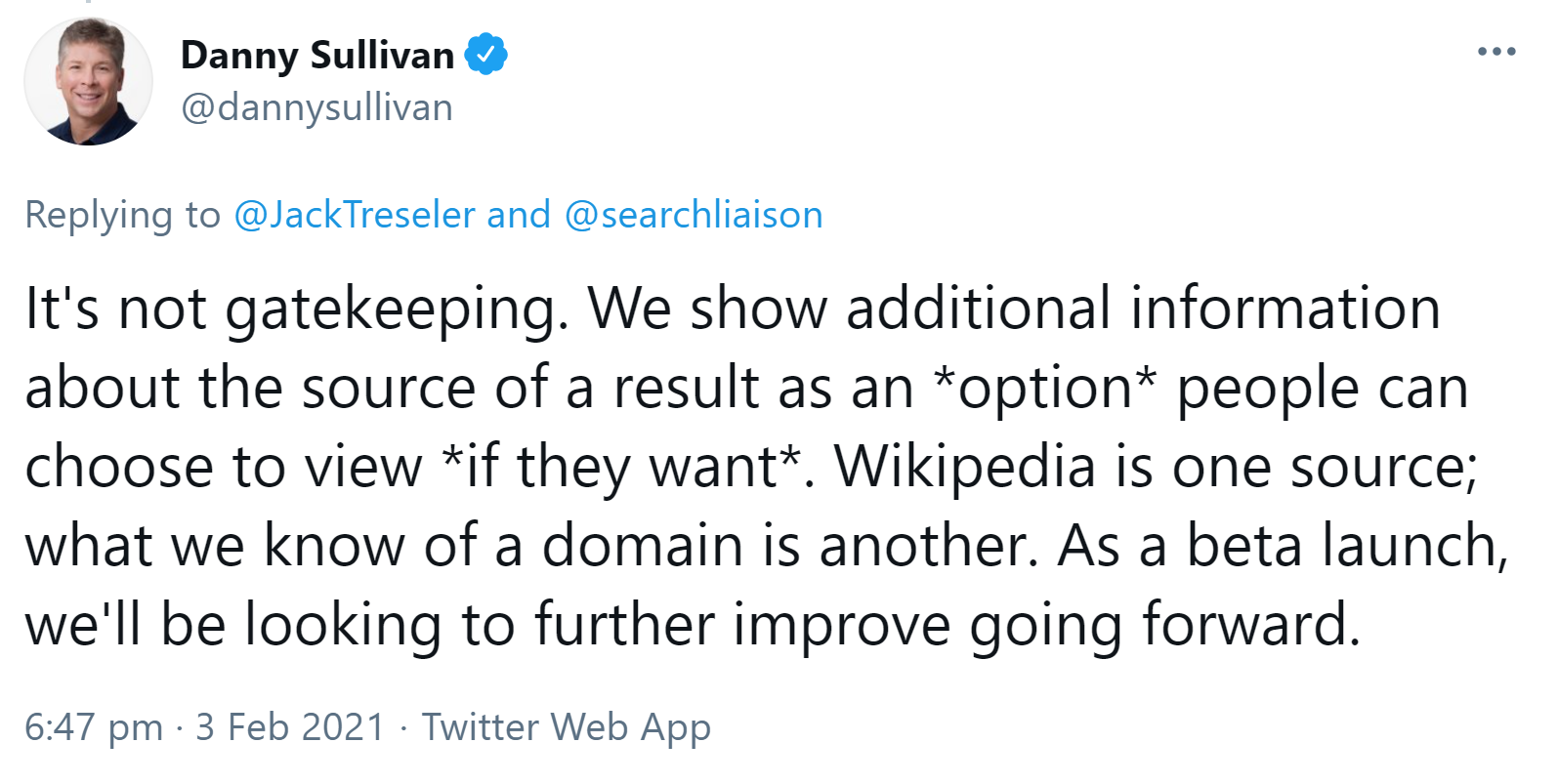
Task: Click the Twitter Web App source label
Action: tap(567, 726)
